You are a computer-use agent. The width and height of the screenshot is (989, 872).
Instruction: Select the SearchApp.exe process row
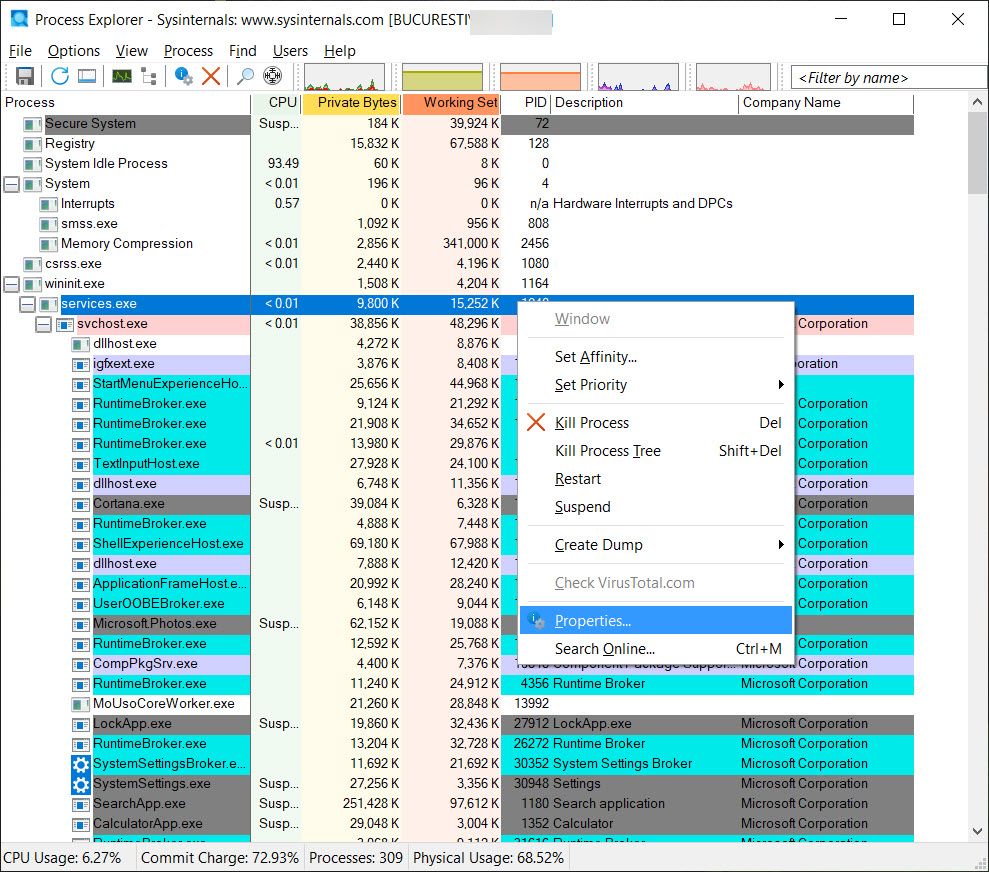pyautogui.click(x=457, y=805)
